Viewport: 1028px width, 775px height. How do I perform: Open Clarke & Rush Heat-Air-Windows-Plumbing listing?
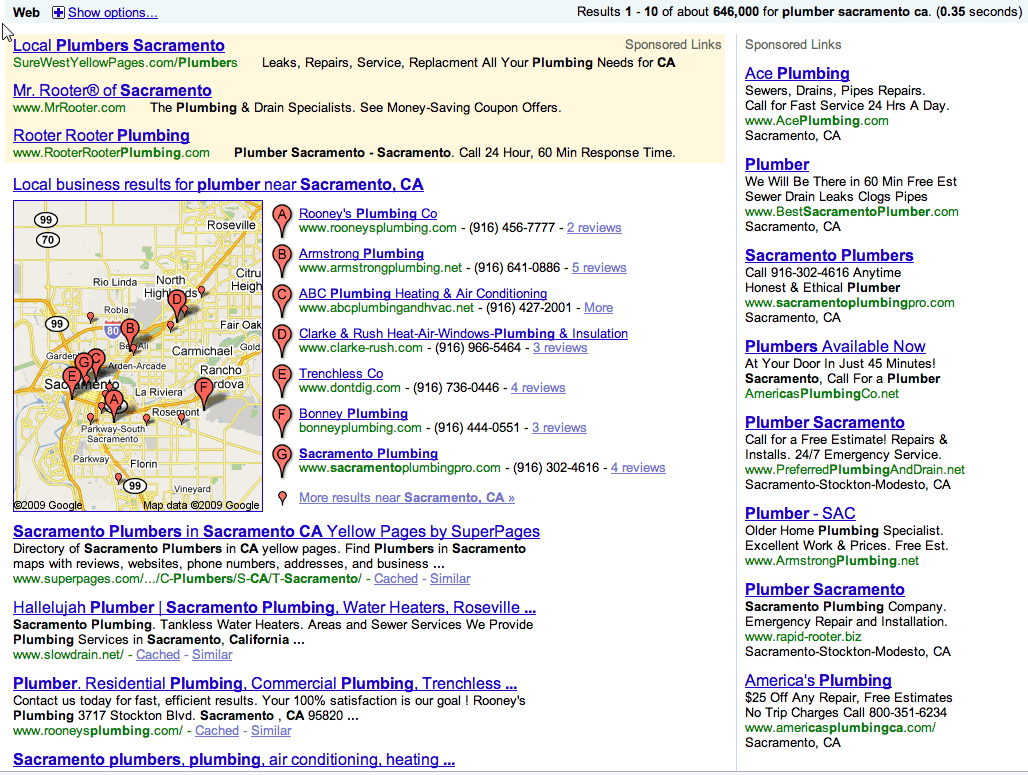coord(464,333)
